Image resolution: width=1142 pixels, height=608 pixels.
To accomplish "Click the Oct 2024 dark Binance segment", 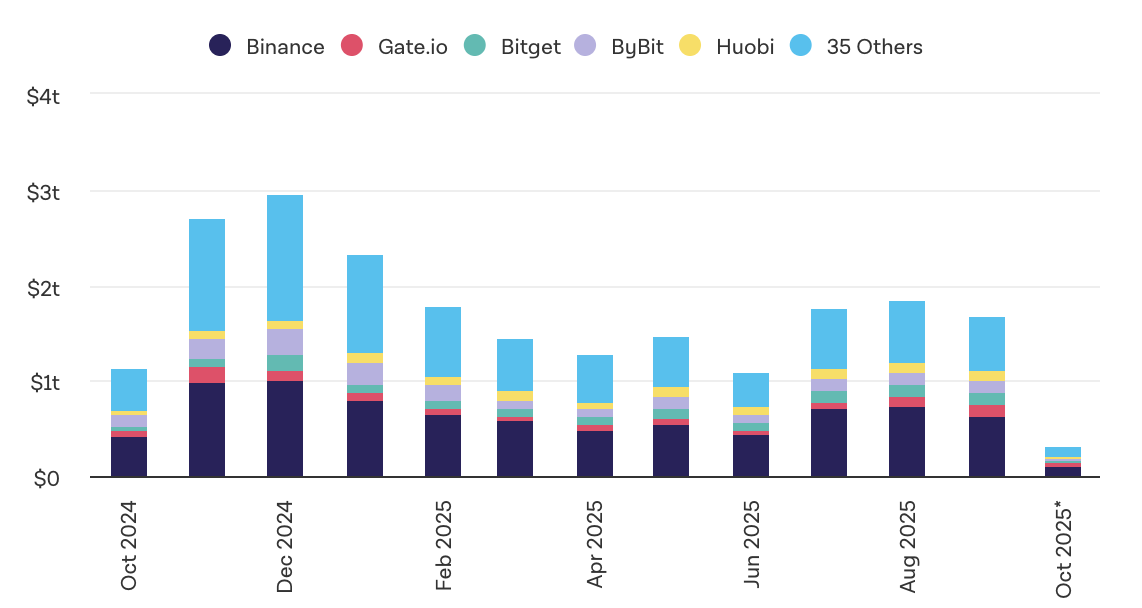I will pyautogui.click(x=129, y=457).
